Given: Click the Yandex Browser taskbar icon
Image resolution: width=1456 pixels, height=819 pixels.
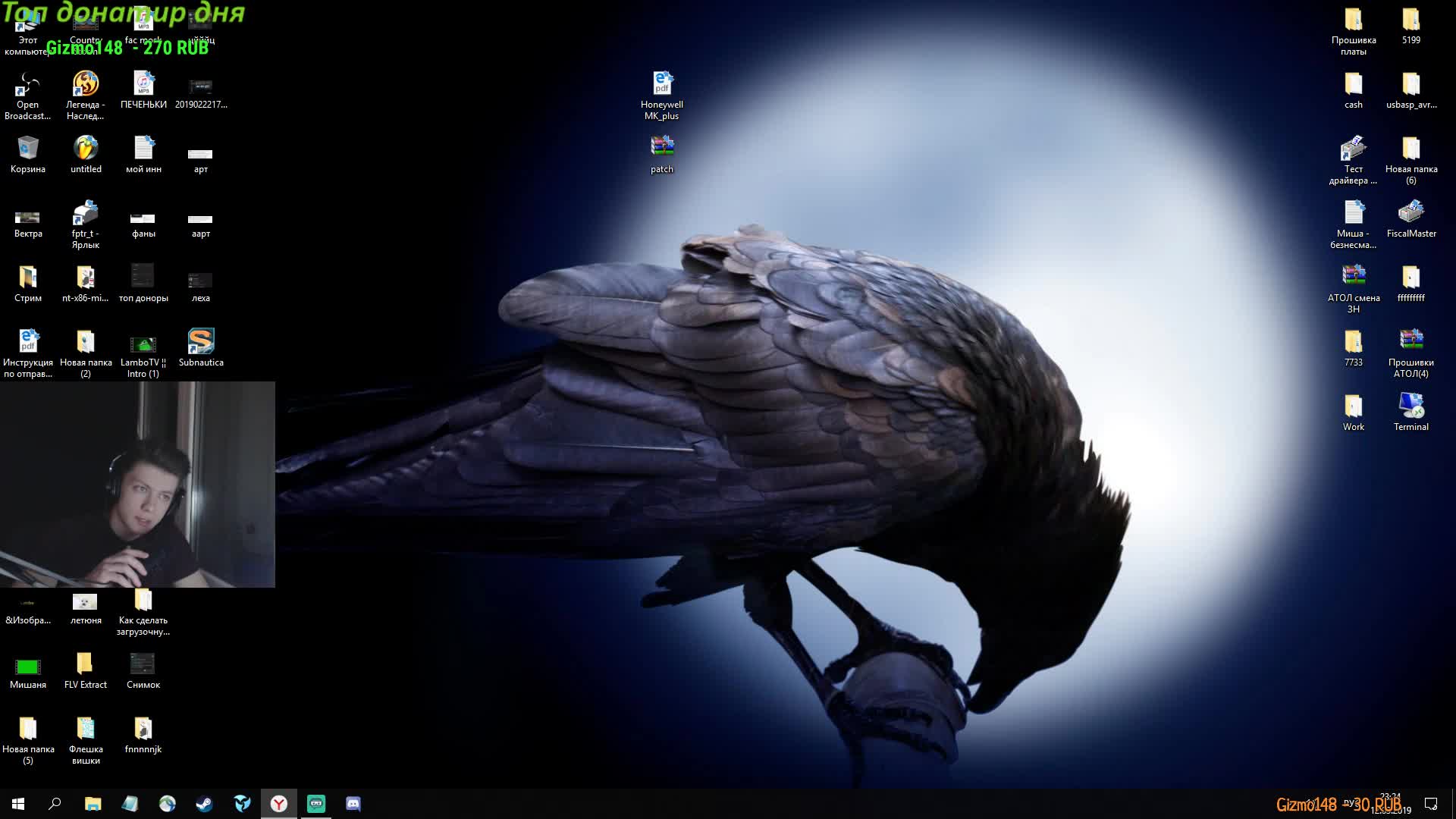Looking at the screenshot, I should (x=279, y=804).
